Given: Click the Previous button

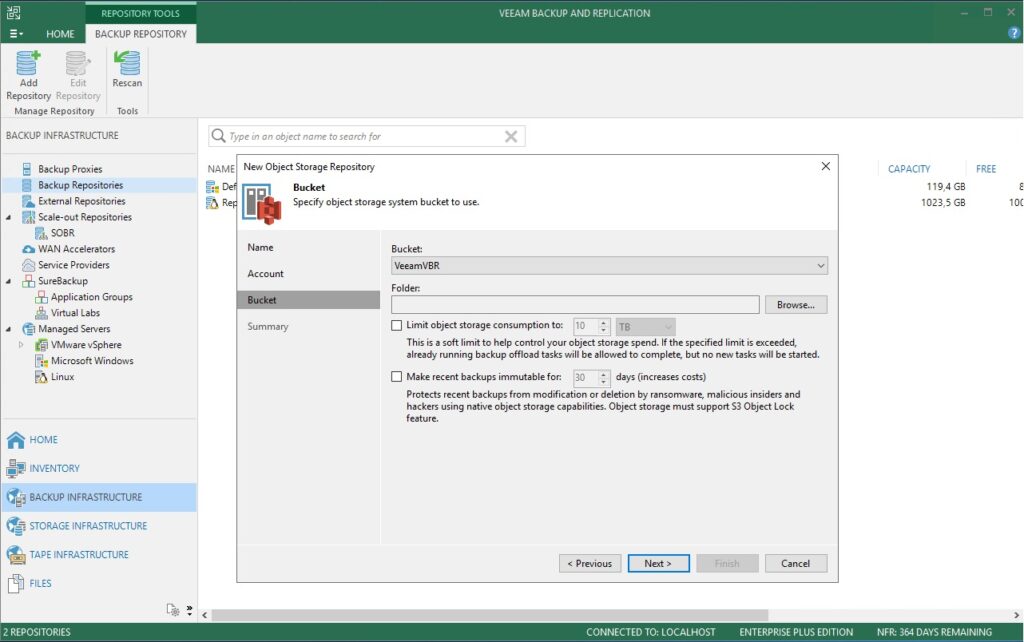Looking at the screenshot, I should pyautogui.click(x=590, y=564).
